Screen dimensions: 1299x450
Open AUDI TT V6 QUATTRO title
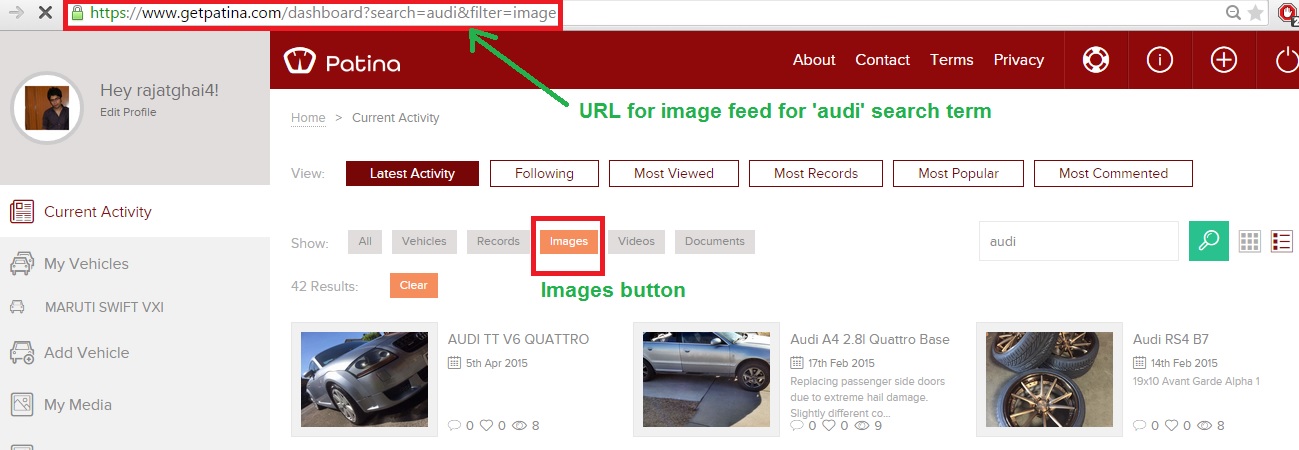pyautogui.click(x=518, y=339)
